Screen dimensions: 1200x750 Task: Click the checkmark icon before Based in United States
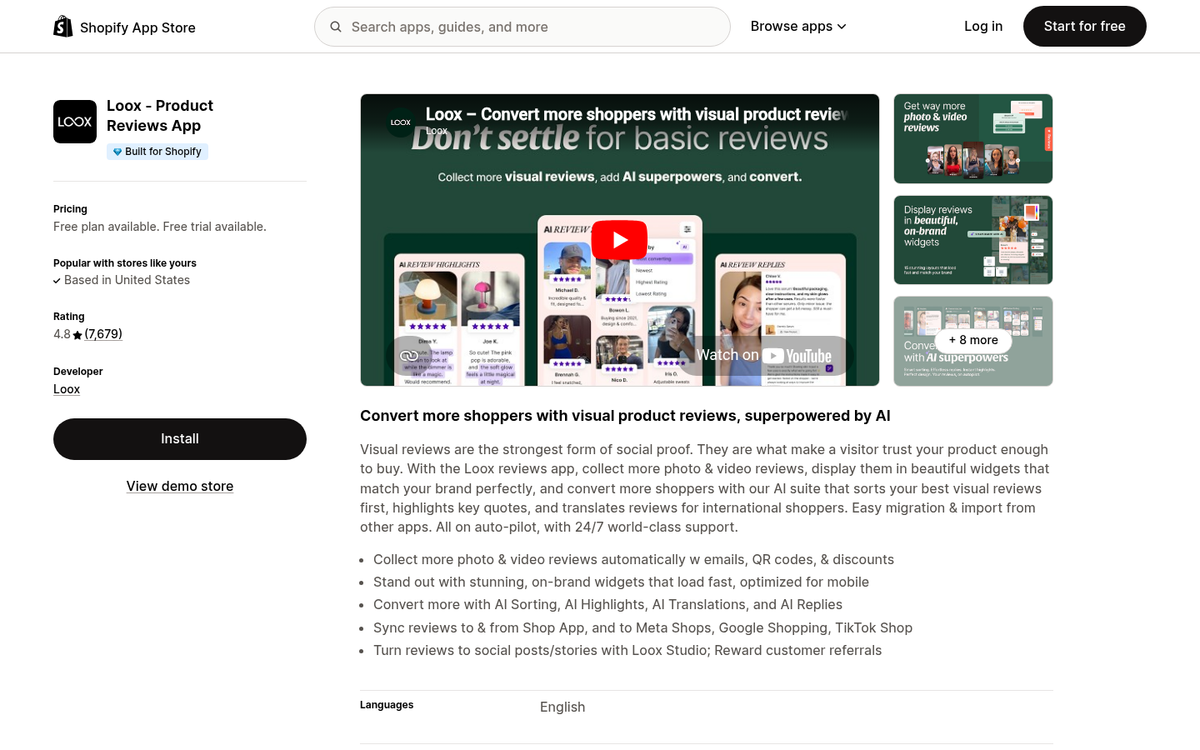coord(57,280)
